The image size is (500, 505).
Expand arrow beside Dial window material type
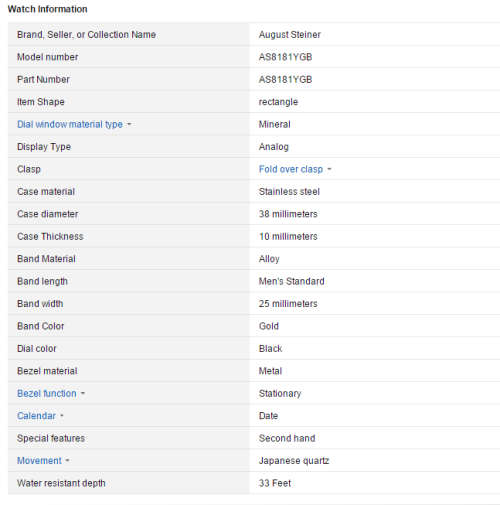pos(129,124)
